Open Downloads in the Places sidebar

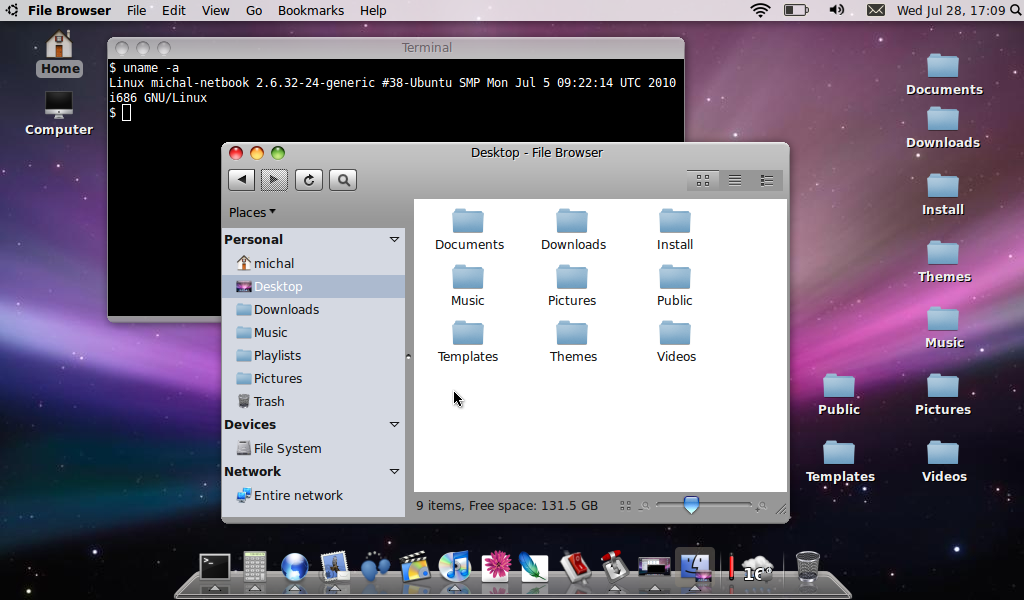click(x=313, y=309)
